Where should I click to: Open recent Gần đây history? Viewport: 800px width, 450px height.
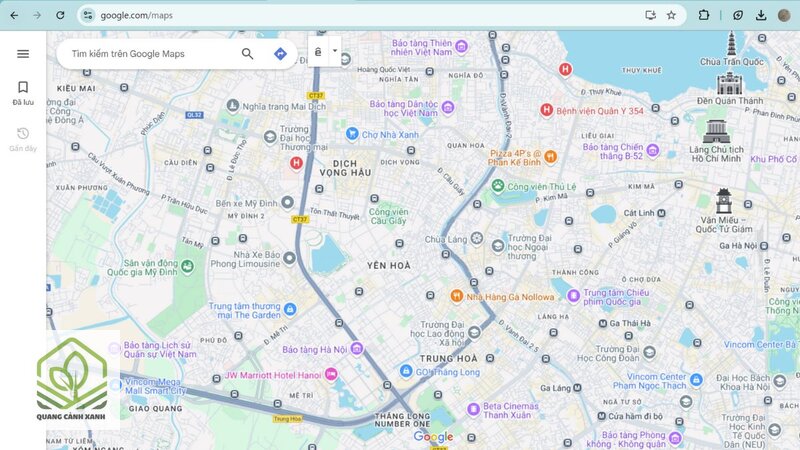(x=23, y=139)
